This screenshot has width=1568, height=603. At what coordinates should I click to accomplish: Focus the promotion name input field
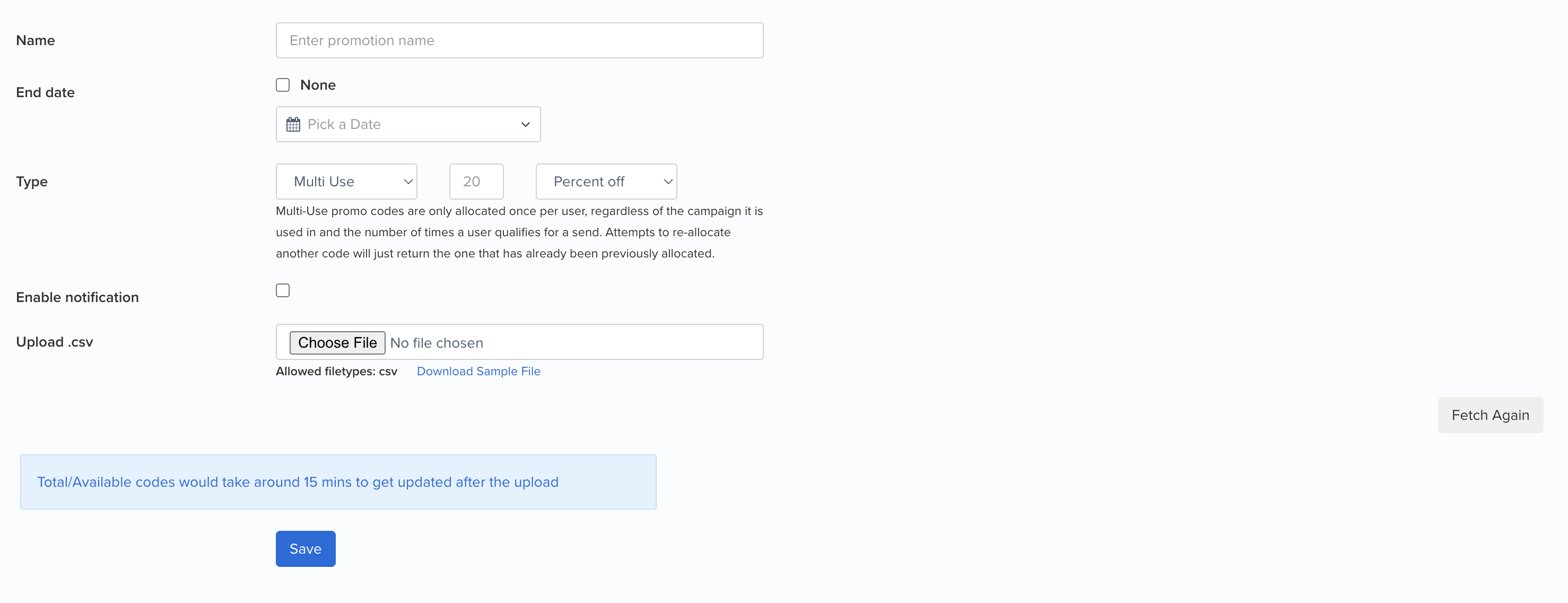[519, 40]
